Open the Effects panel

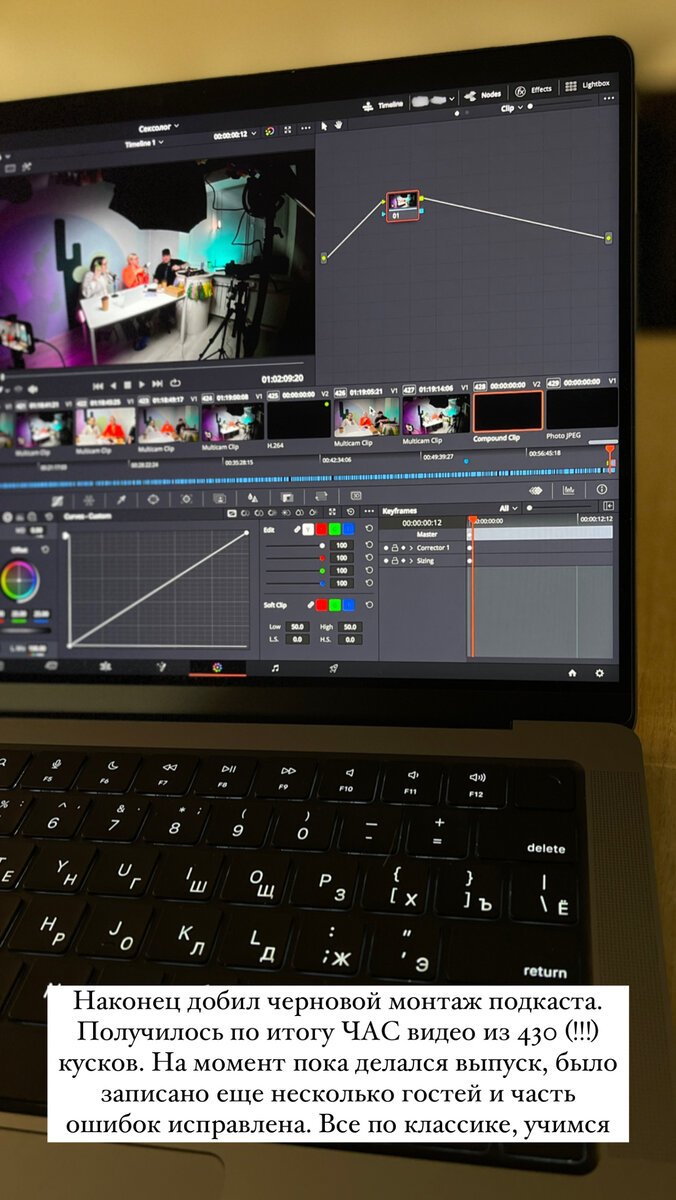coord(535,89)
